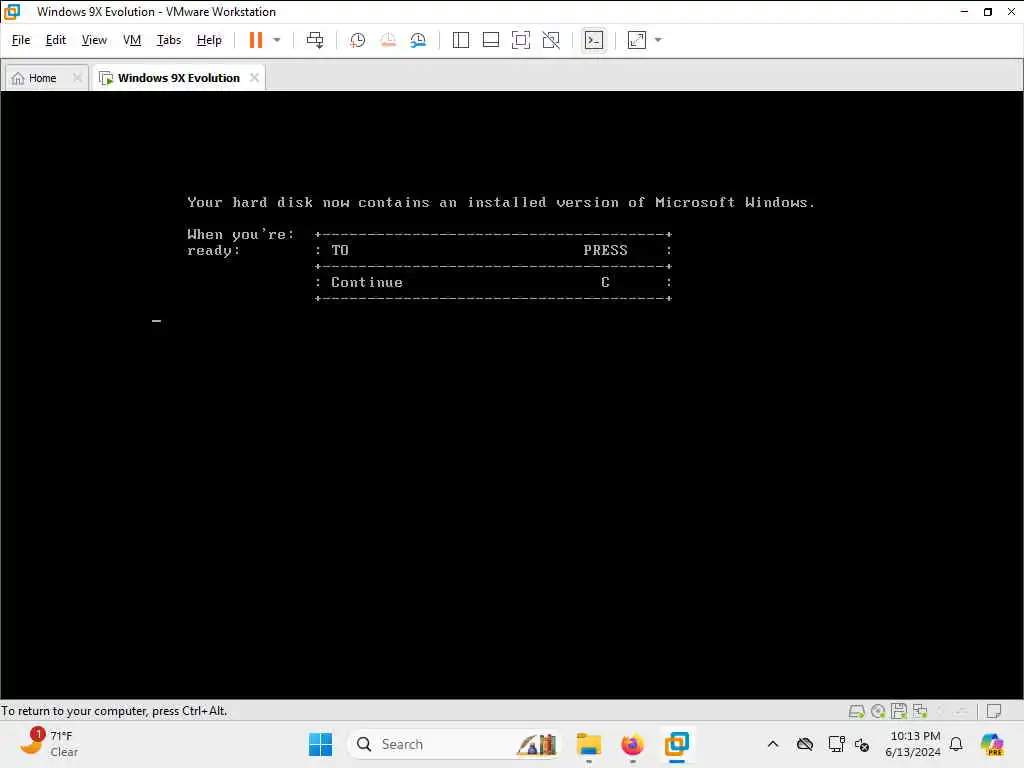Open the Help menu
Screen dimensions: 1024x768
(x=209, y=40)
